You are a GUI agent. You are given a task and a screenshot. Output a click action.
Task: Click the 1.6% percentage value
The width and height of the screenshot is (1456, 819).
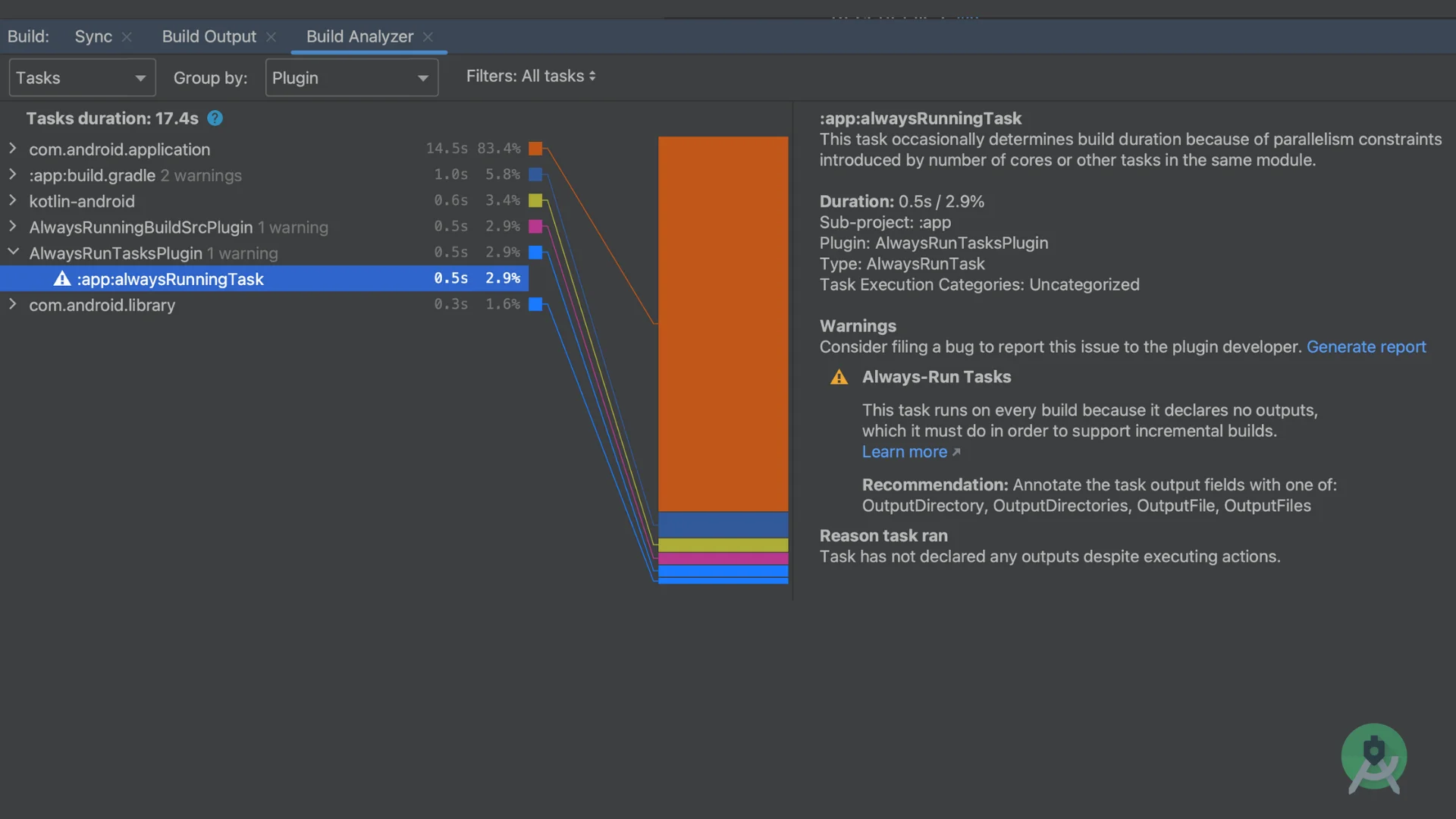(503, 304)
